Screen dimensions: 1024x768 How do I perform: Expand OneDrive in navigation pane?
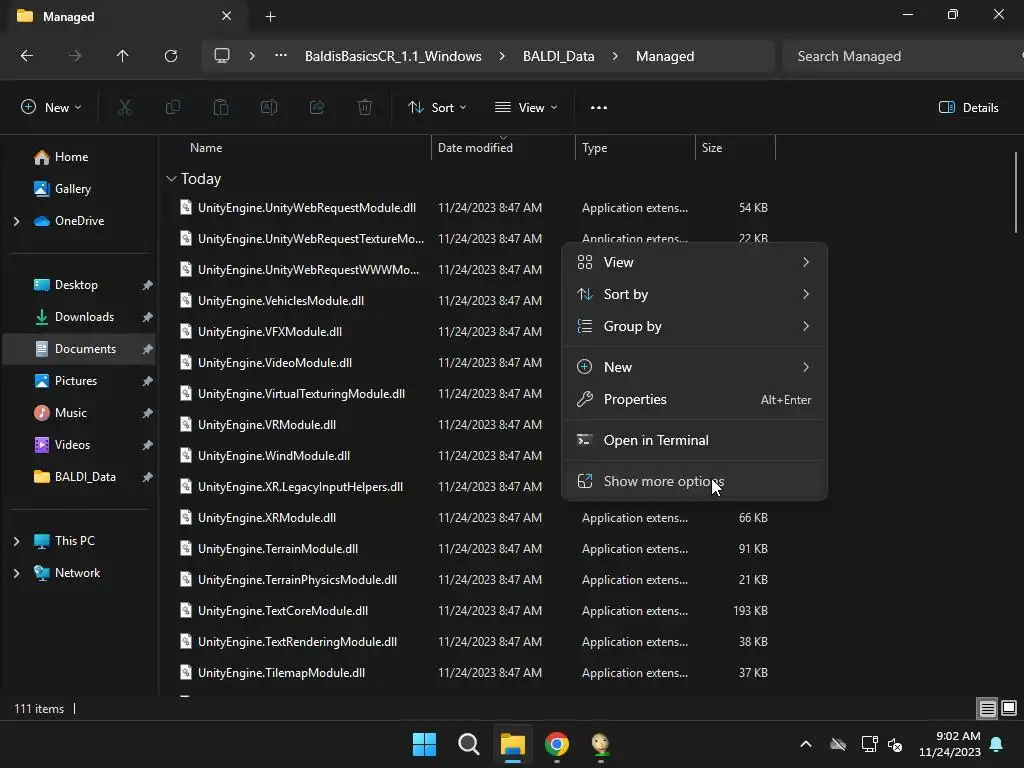pyautogui.click(x=16, y=221)
